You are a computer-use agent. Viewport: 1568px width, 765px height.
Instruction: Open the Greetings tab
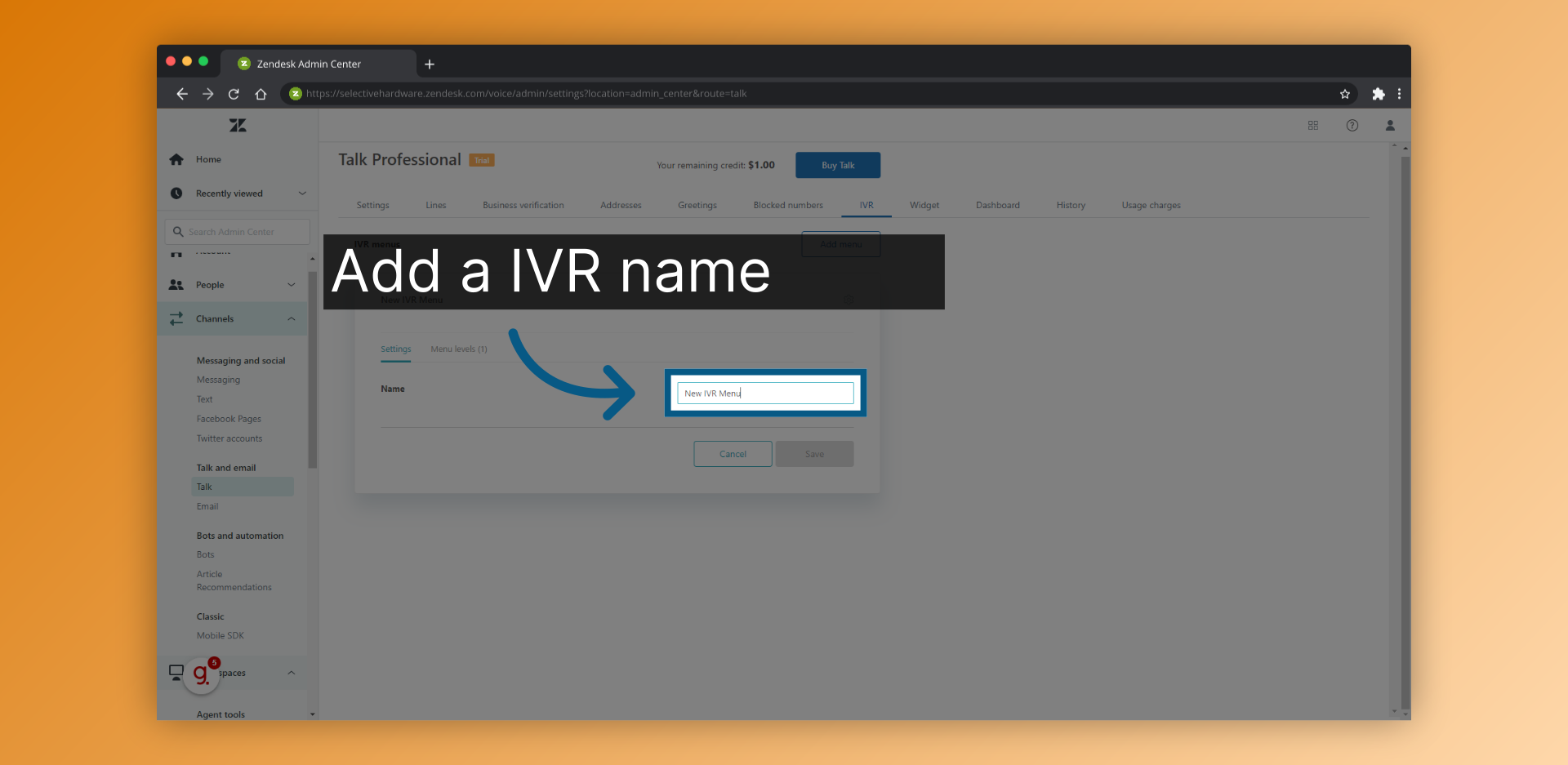click(697, 205)
